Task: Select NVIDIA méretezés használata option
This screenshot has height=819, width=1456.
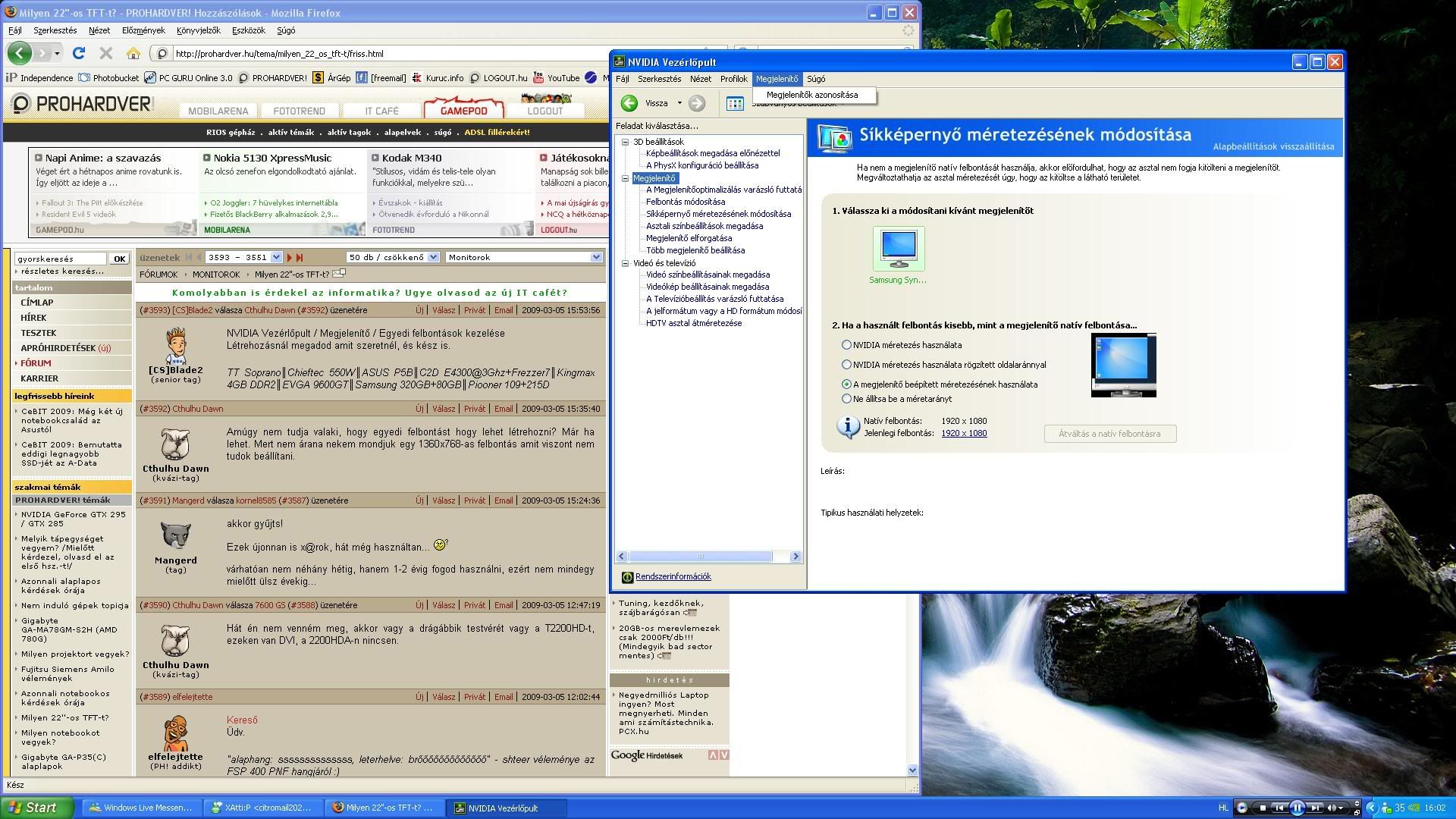Action: [846, 345]
